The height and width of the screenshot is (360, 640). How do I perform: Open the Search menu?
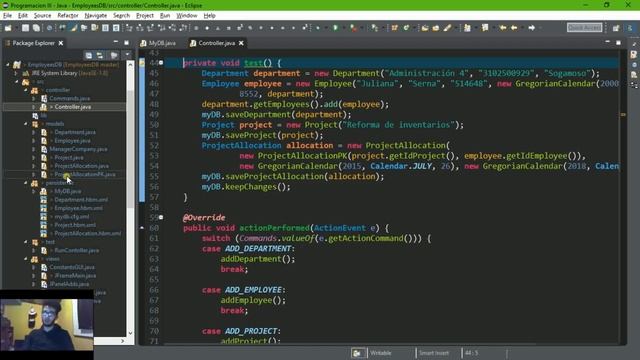click(x=121, y=16)
